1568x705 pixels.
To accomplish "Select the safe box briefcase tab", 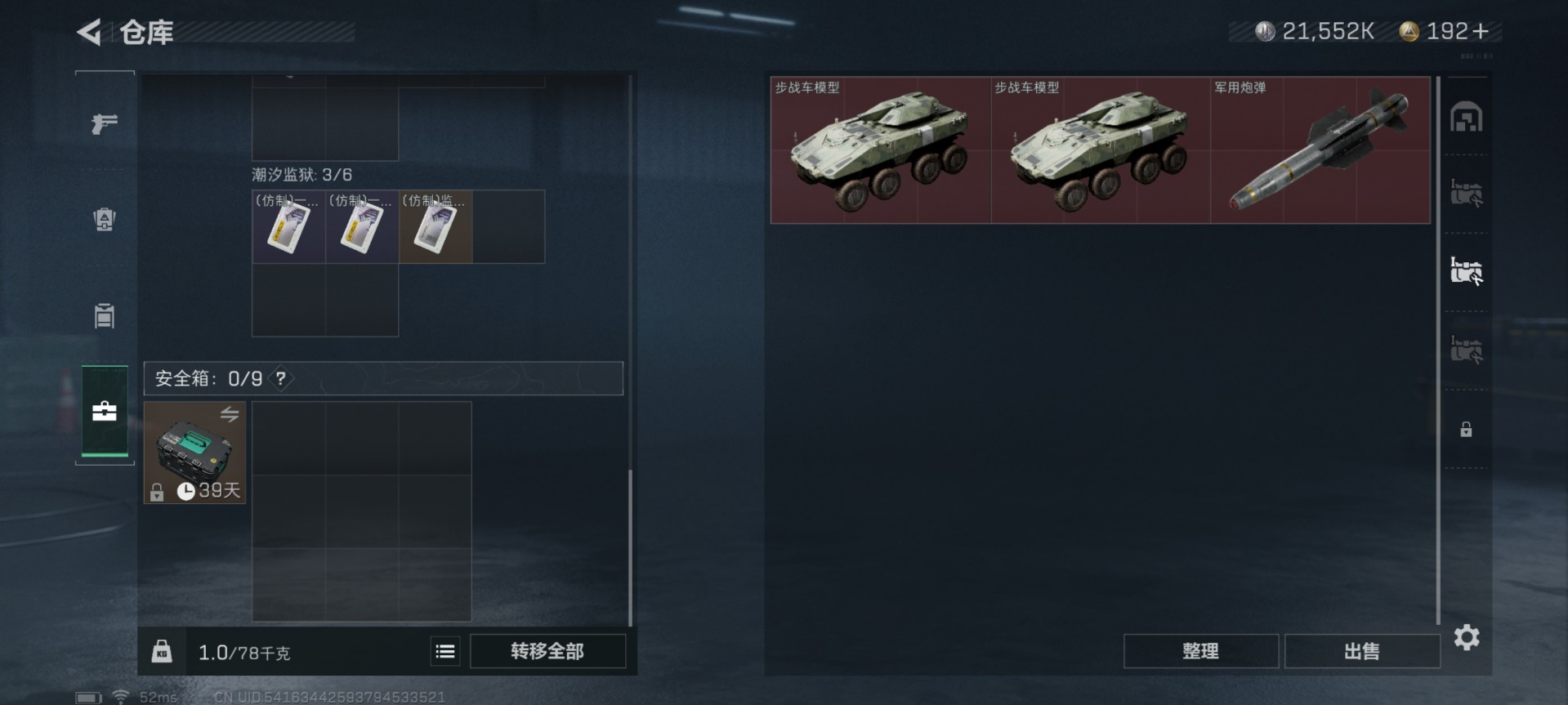I will 105,411.
